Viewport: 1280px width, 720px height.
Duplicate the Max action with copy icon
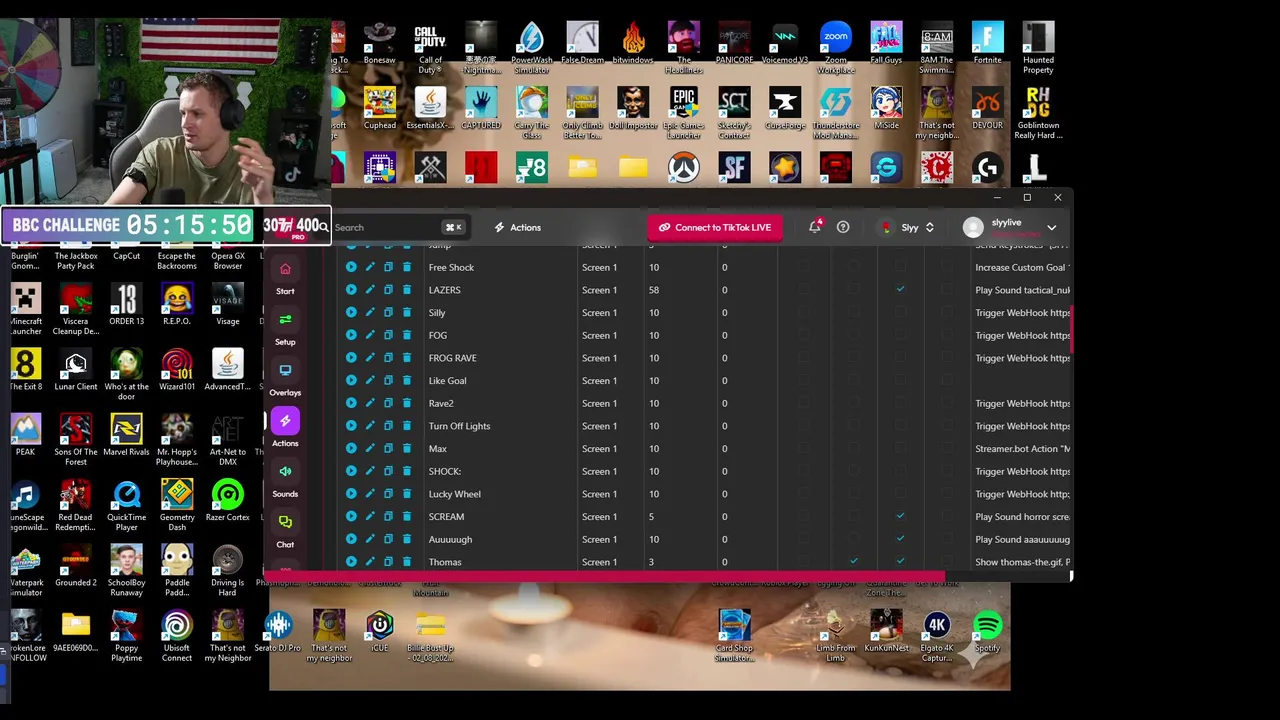tap(388, 449)
